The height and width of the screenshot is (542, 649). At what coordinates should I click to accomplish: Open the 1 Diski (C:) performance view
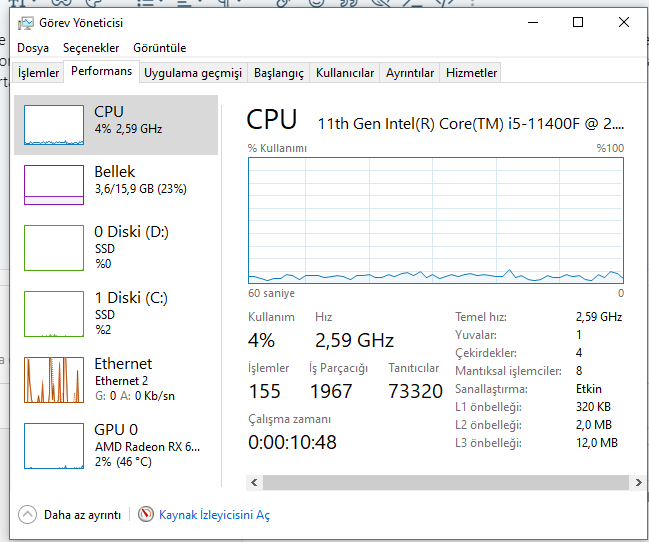pyautogui.click(x=53, y=313)
